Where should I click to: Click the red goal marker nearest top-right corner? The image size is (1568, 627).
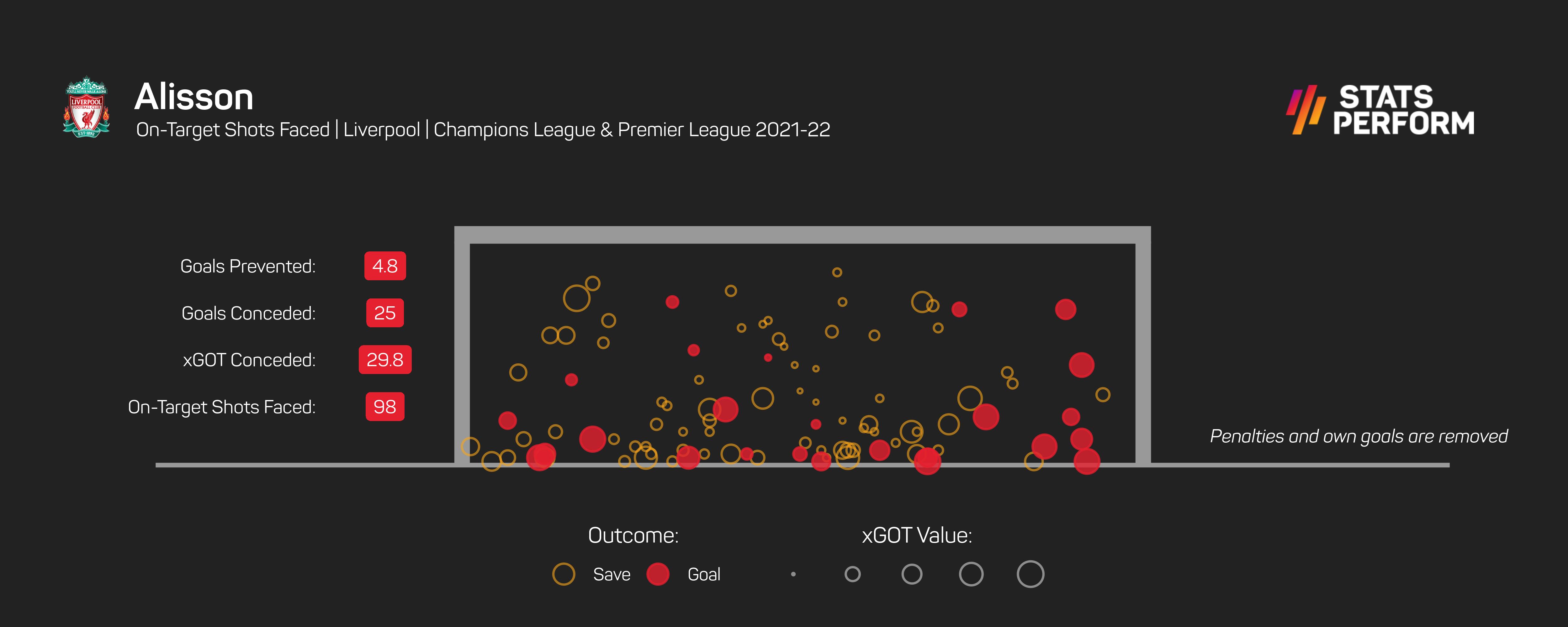1065,309
